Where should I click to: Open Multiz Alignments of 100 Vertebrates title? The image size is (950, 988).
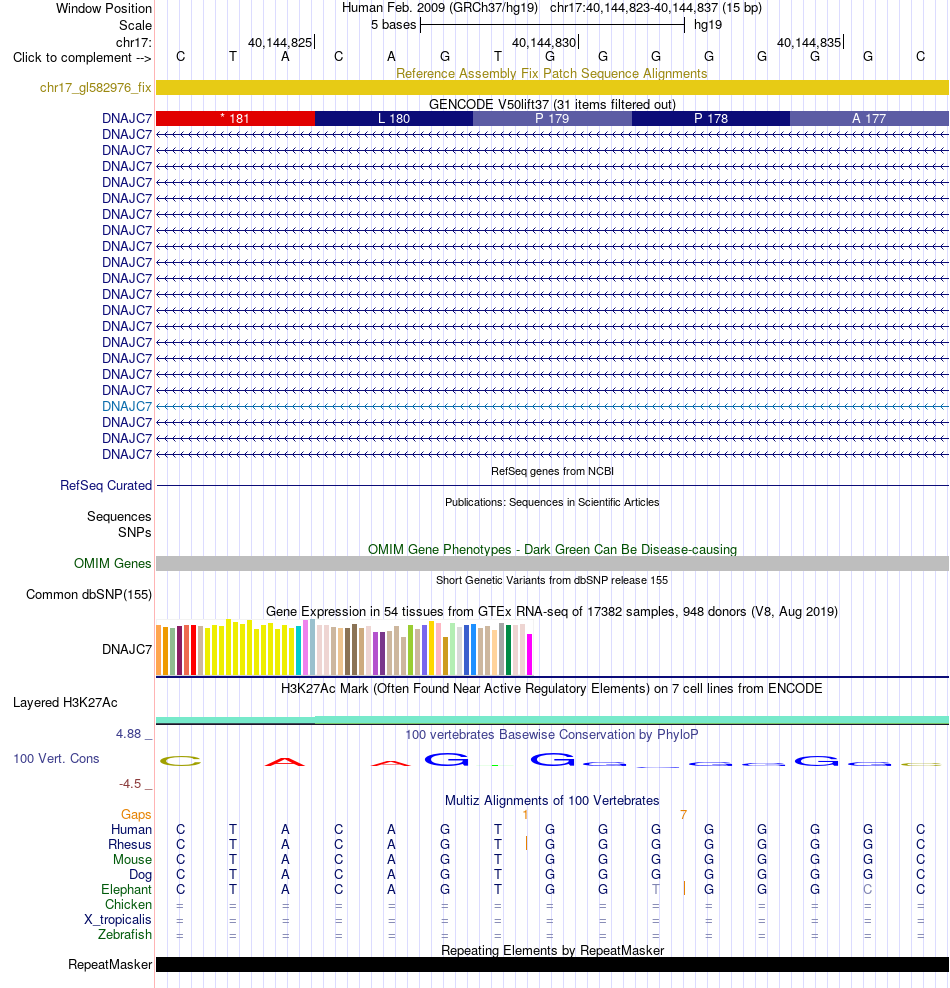[552, 801]
